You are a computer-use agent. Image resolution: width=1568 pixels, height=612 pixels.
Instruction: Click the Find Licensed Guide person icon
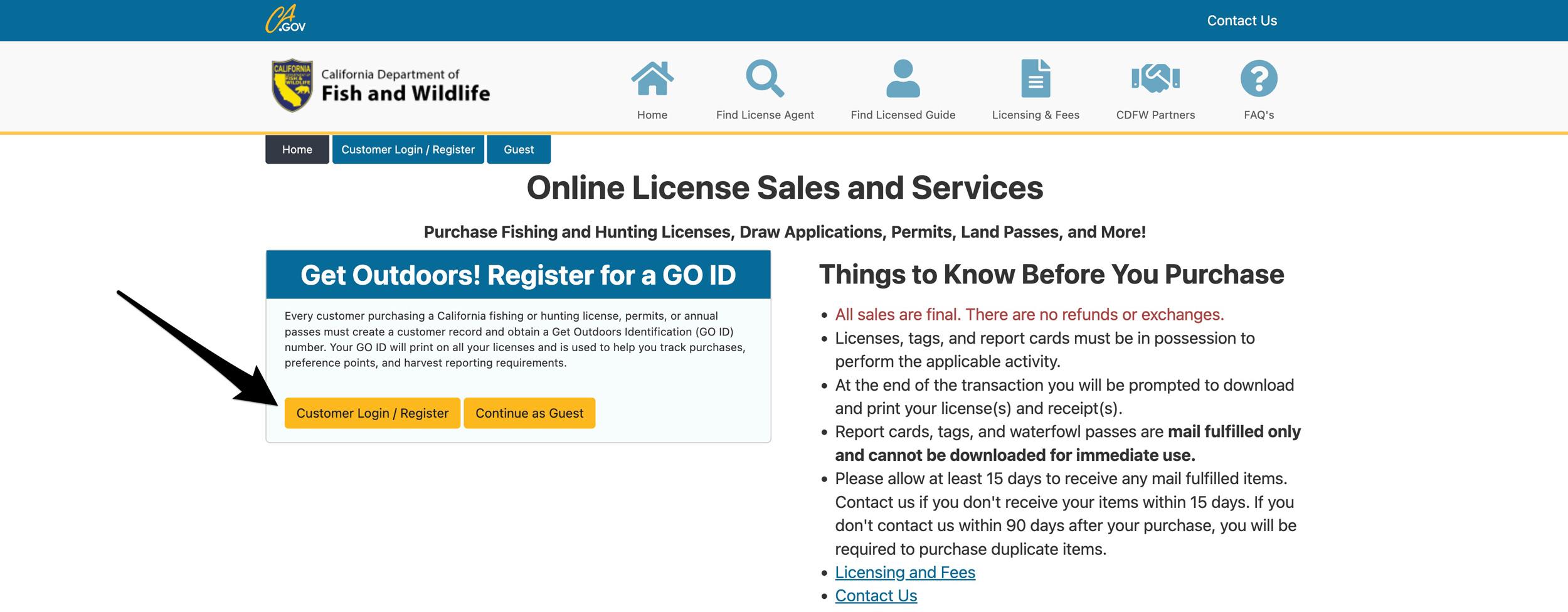pyautogui.click(x=902, y=78)
